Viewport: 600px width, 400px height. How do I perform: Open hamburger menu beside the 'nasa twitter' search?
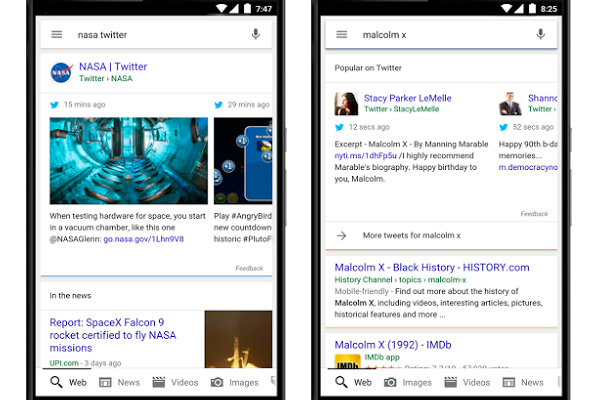click(57, 34)
